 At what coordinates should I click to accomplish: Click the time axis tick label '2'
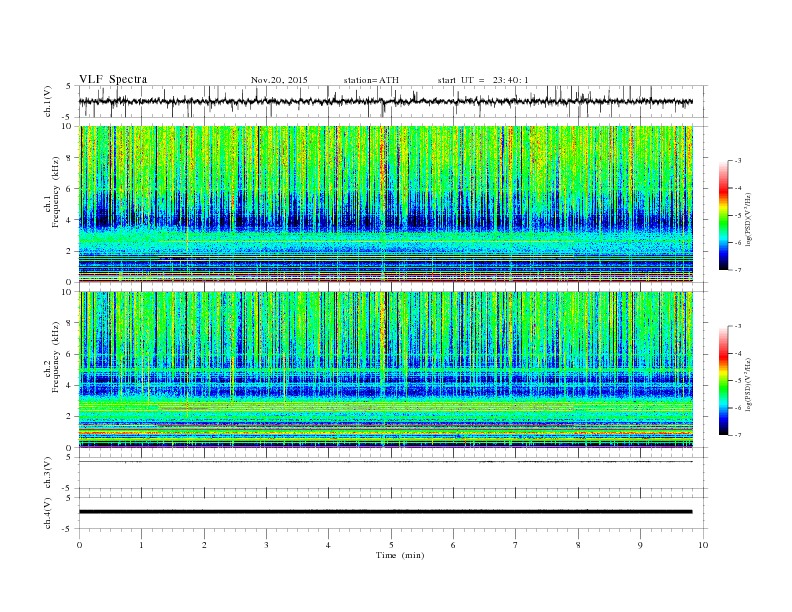[204, 545]
